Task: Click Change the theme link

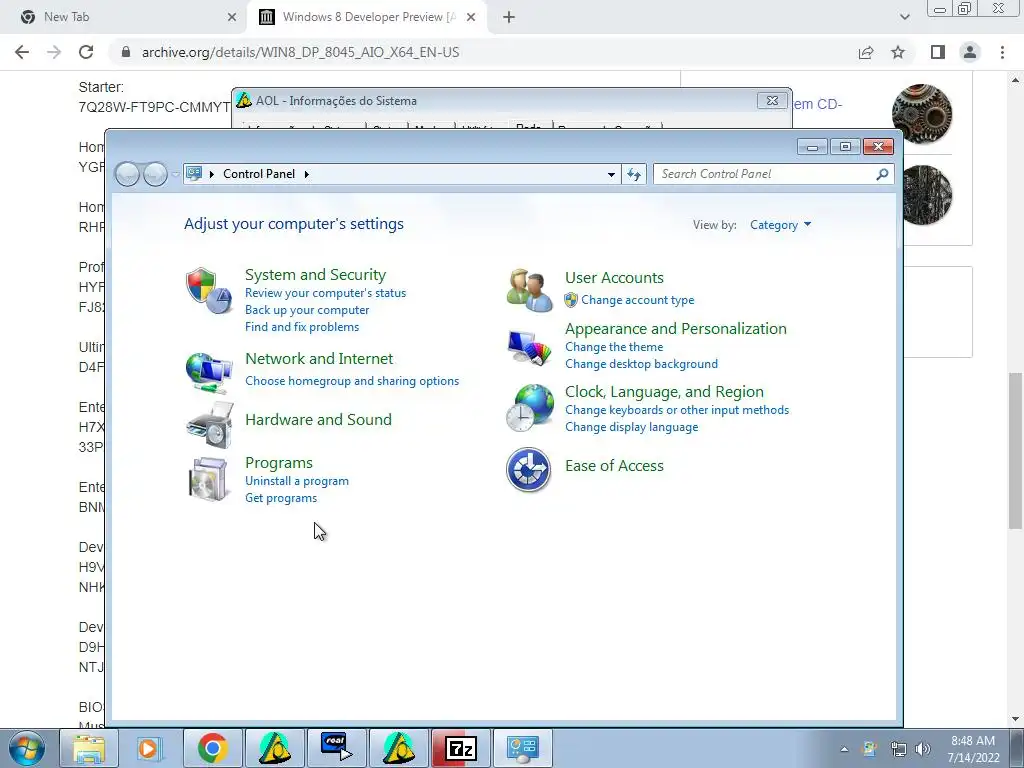Action: 614,347
